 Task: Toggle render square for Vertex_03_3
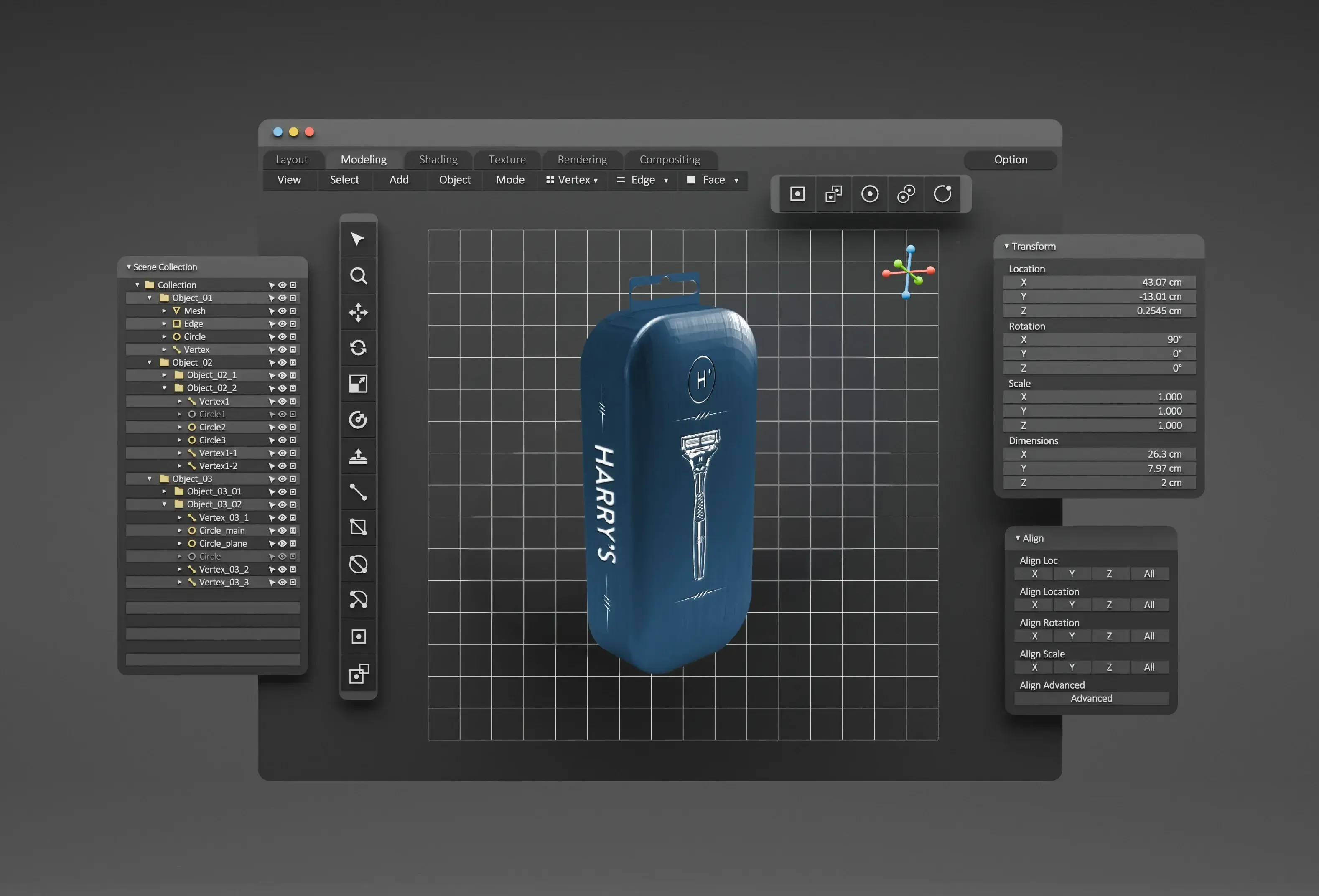tap(293, 582)
